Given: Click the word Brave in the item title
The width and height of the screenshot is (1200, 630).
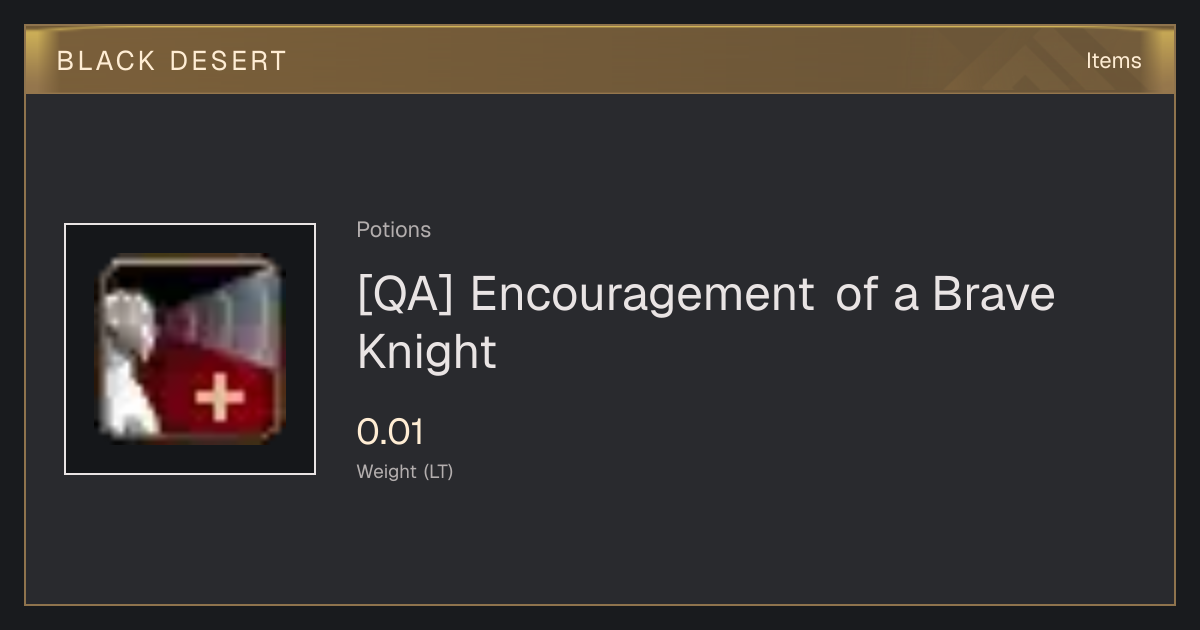Looking at the screenshot, I should tap(993, 295).
